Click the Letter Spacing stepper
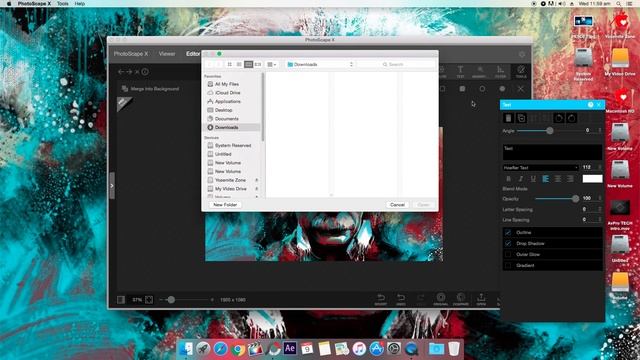Screen dimensions: 640x360 click(600, 209)
